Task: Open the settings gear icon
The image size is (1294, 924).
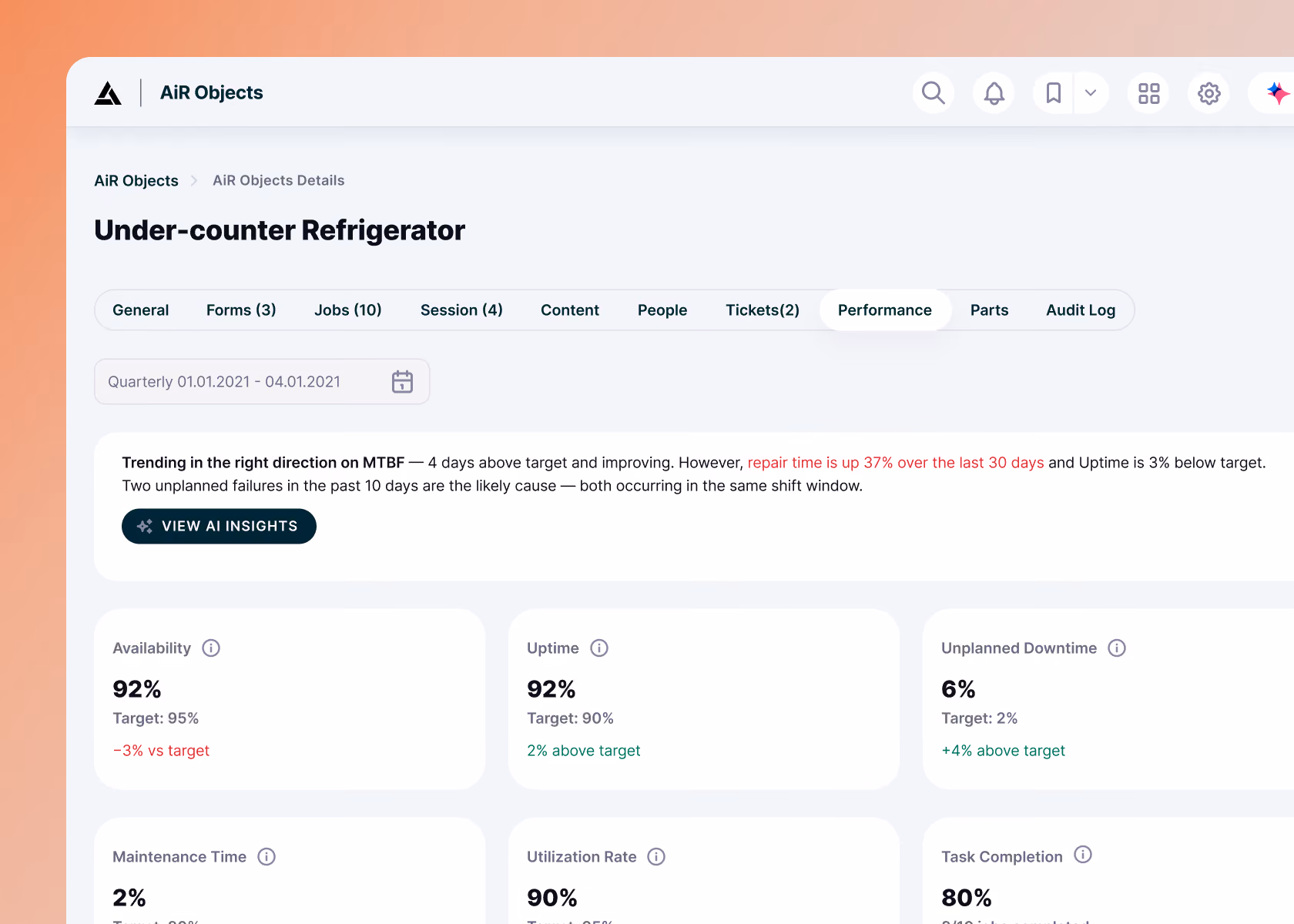Action: point(1209,93)
